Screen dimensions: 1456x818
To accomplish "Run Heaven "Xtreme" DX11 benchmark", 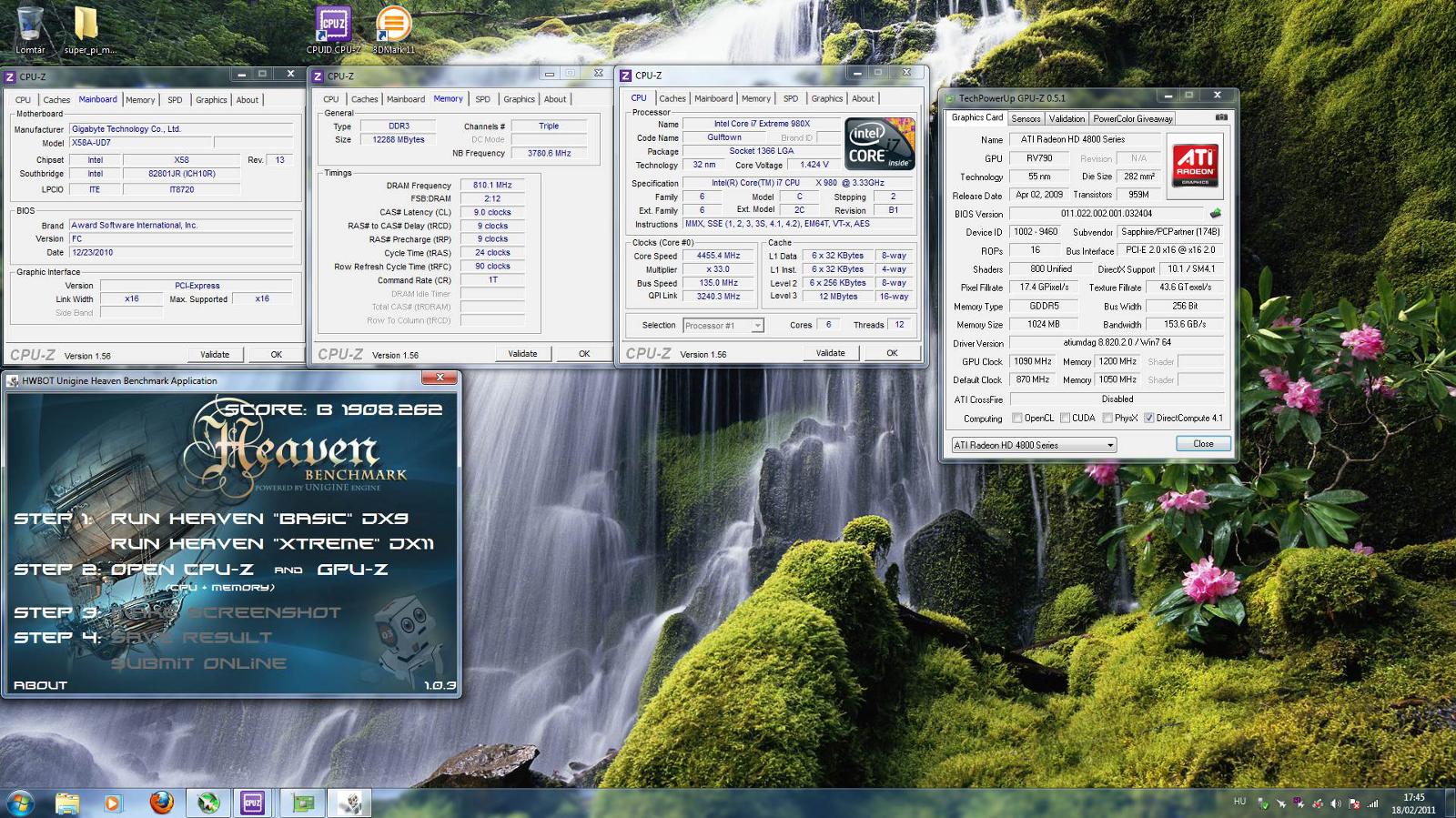I will point(272,544).
